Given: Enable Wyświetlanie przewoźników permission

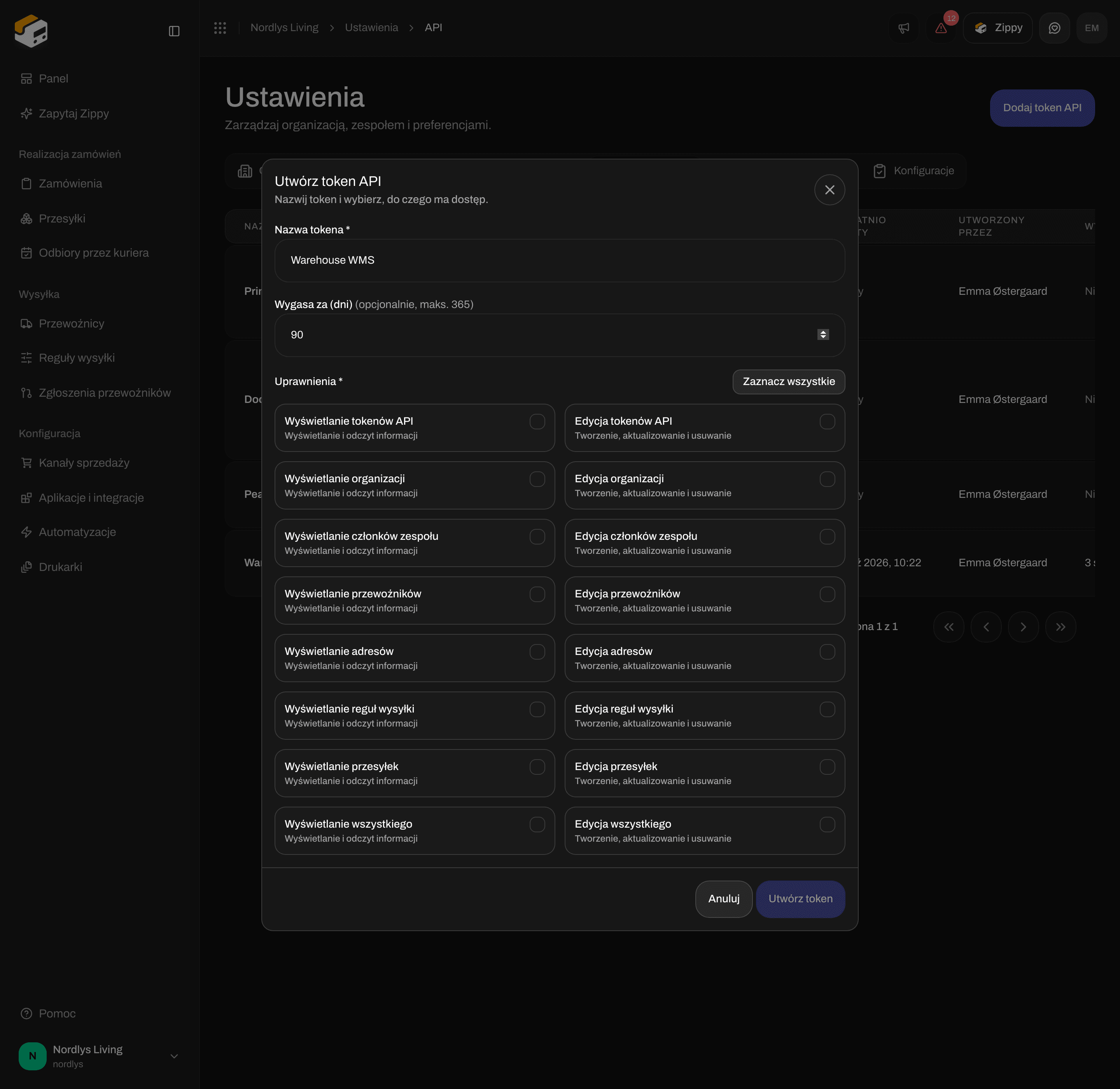Looking at the screenshot, I should (537, 594).
